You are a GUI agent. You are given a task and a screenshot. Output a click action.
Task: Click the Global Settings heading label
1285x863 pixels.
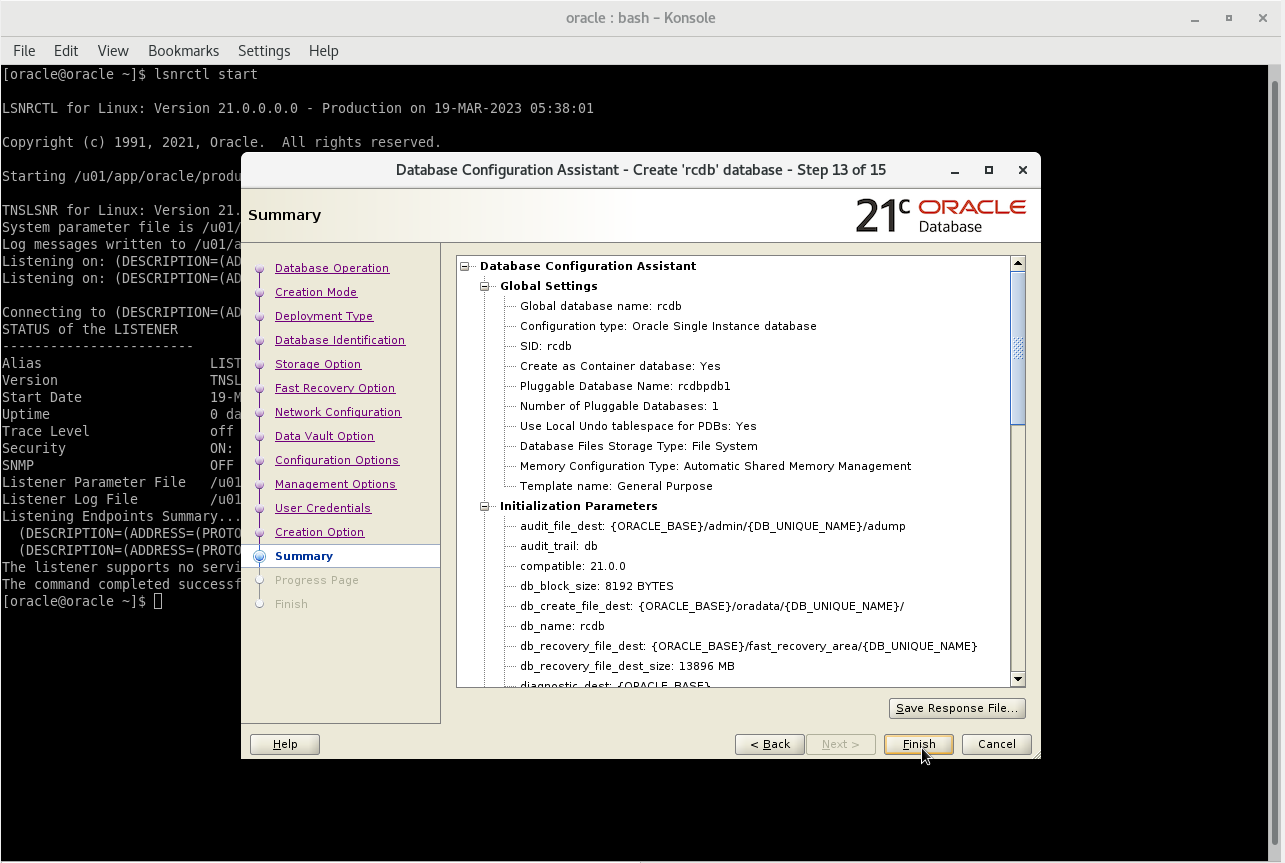click(x=549, y=286)
